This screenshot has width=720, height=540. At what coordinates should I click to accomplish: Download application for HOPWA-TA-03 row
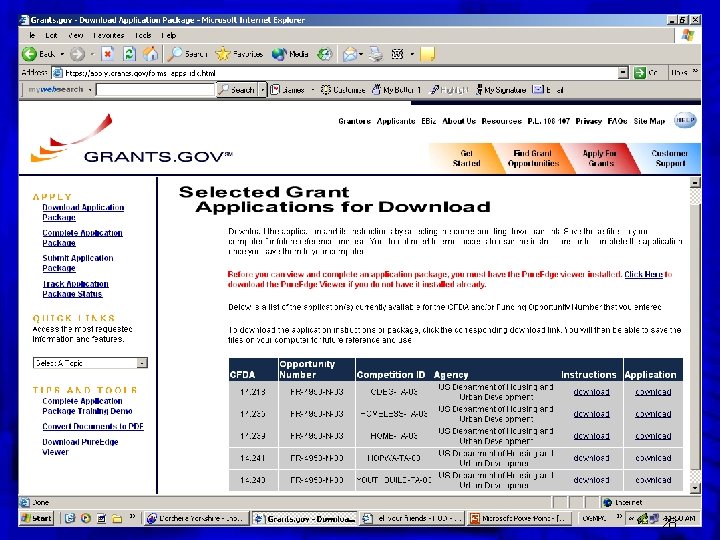[653, 458]
